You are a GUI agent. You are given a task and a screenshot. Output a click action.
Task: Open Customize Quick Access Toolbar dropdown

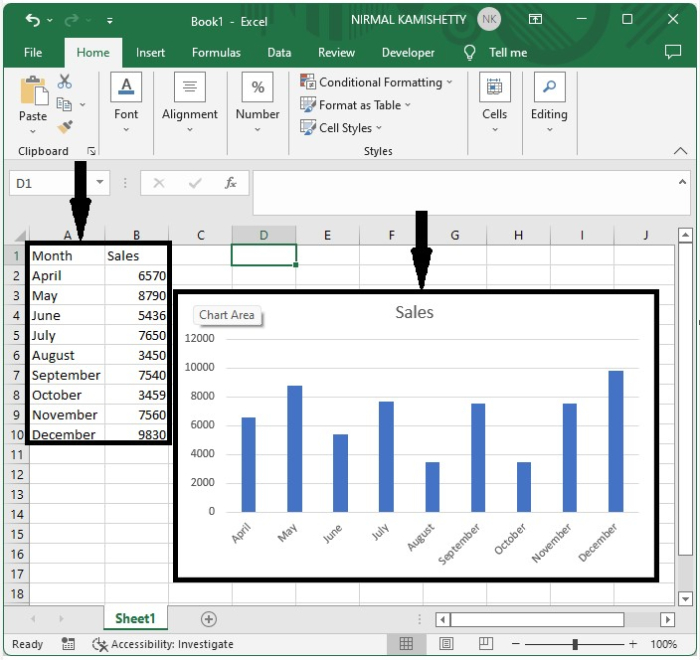110,20
